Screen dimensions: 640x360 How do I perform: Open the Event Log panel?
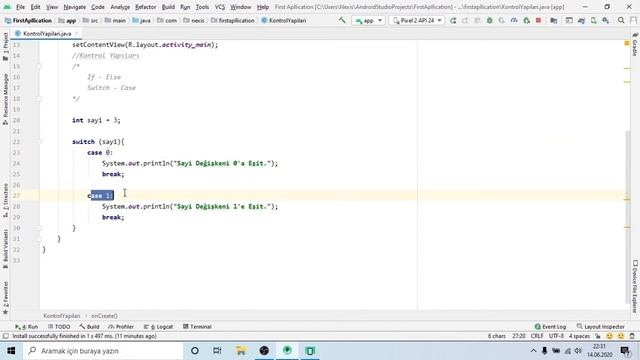(550, 327)
